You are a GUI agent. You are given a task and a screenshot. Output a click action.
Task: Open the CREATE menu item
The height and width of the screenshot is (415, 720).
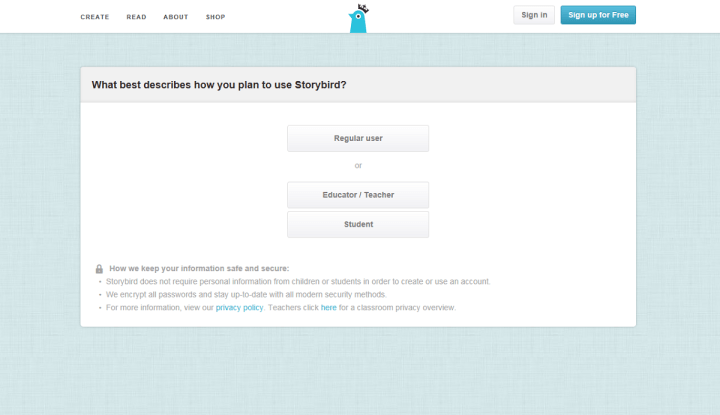pos(95,17)
